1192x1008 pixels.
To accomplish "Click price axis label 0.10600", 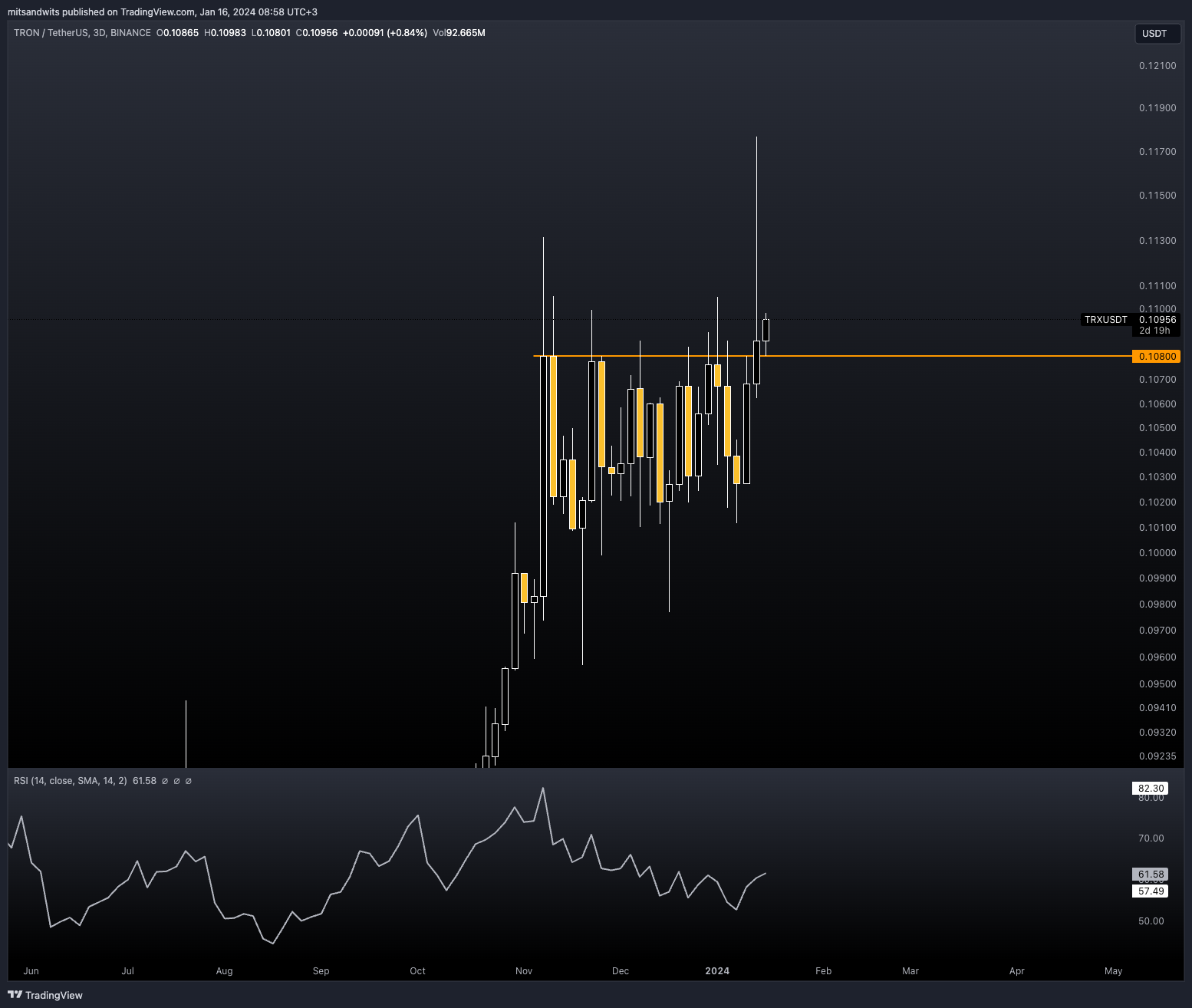I will pos(1157,404).
